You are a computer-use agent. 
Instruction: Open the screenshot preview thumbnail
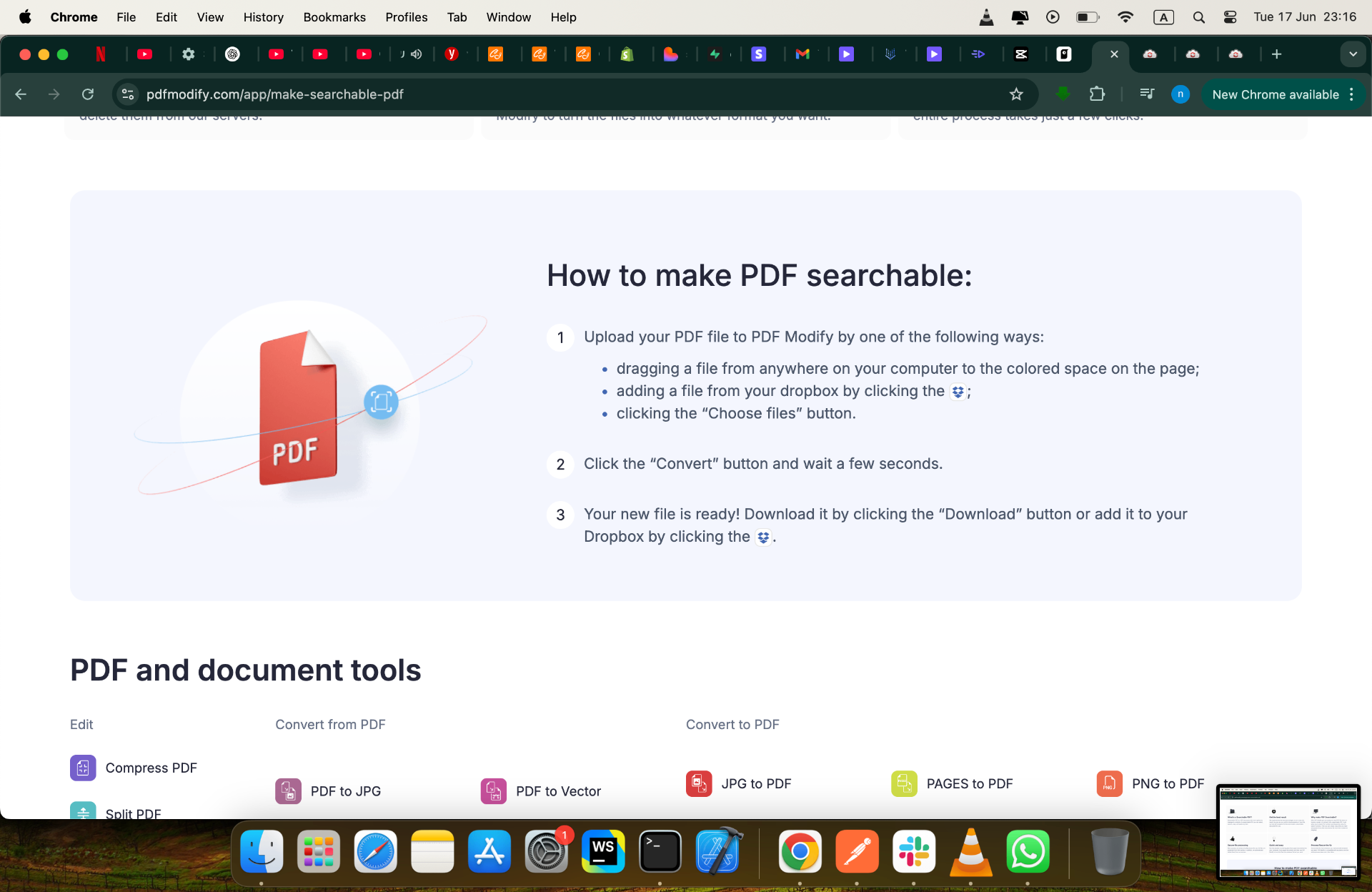click(1288, 831)
